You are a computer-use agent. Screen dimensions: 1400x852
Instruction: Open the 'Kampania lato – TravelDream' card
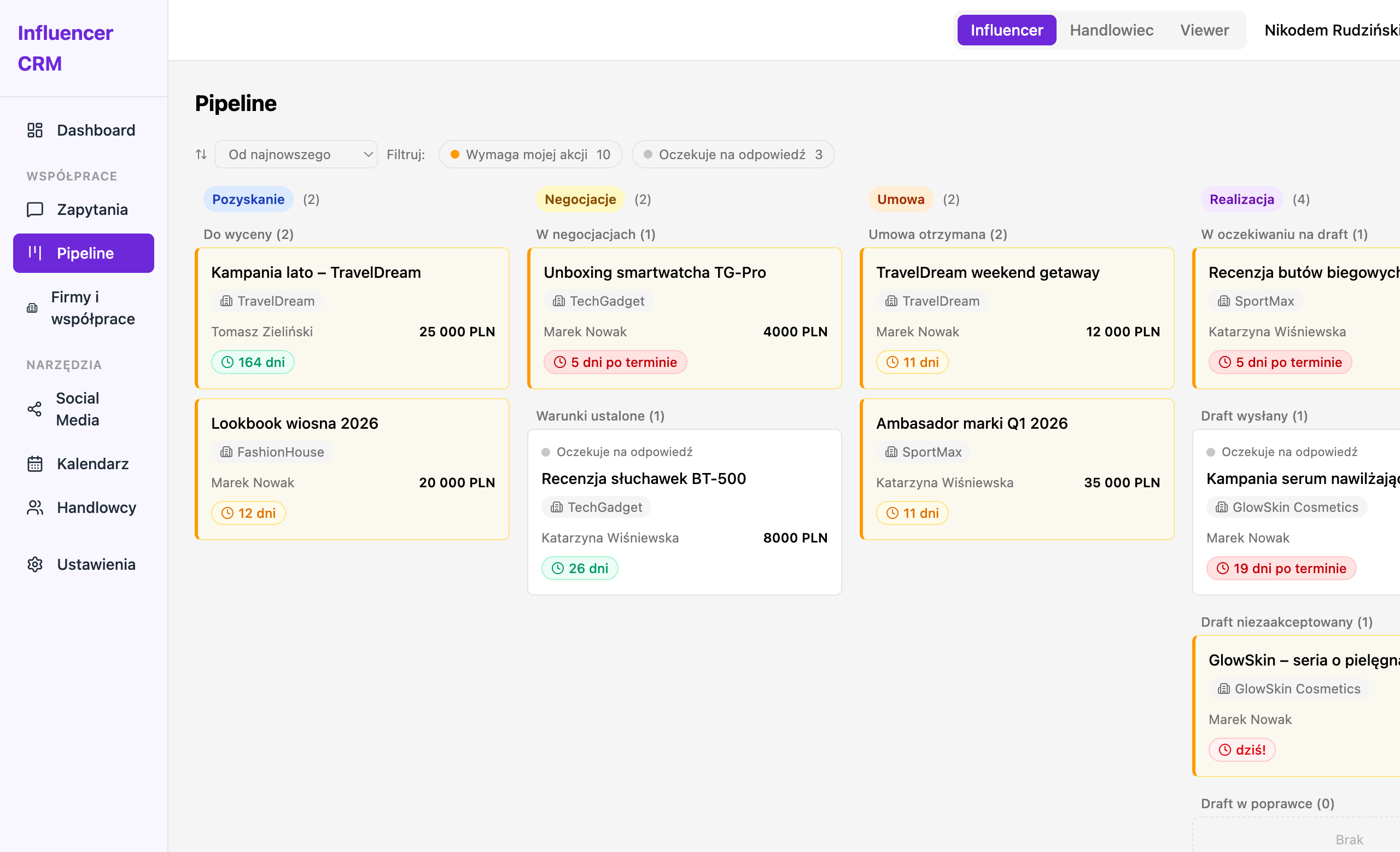click(x=352, y=319)
